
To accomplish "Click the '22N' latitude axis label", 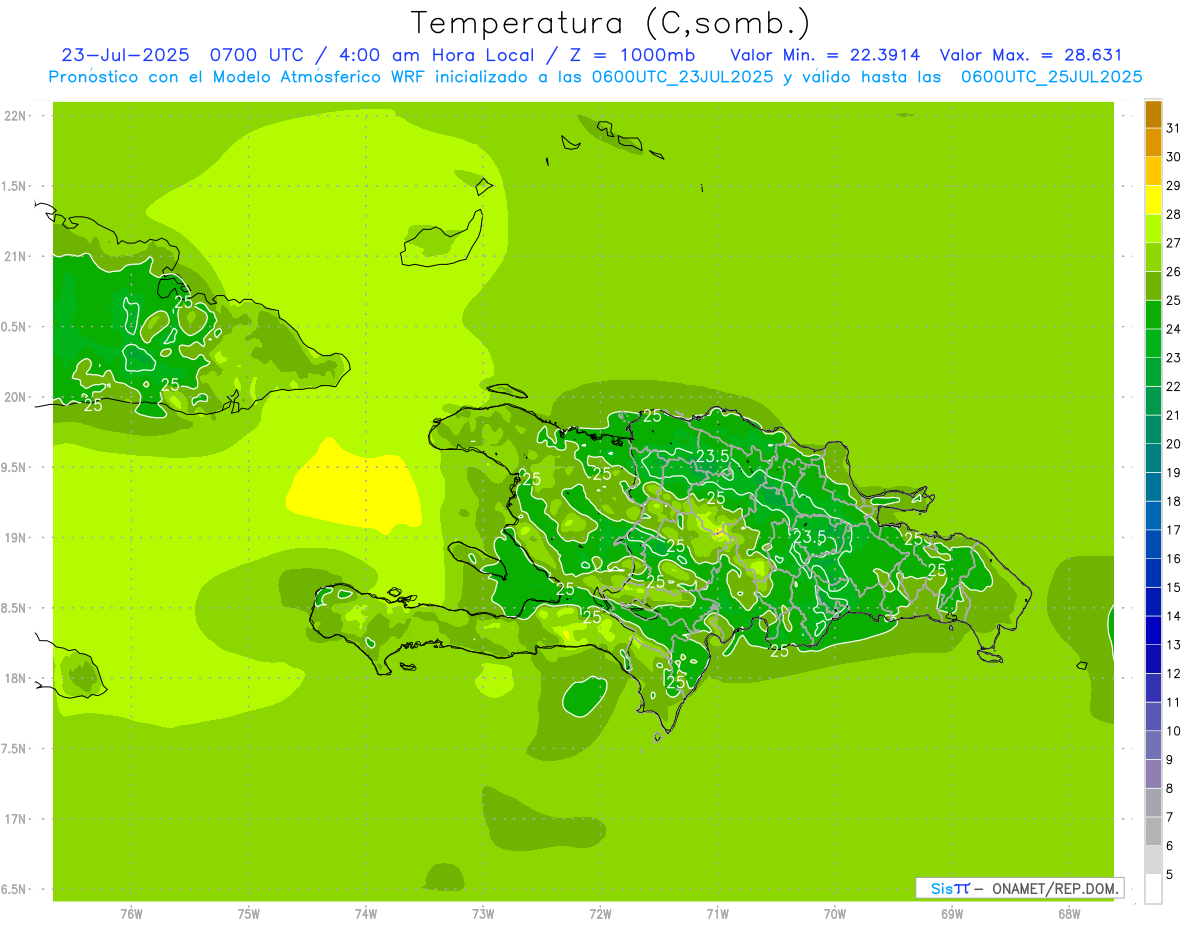I will pos(16,116).
